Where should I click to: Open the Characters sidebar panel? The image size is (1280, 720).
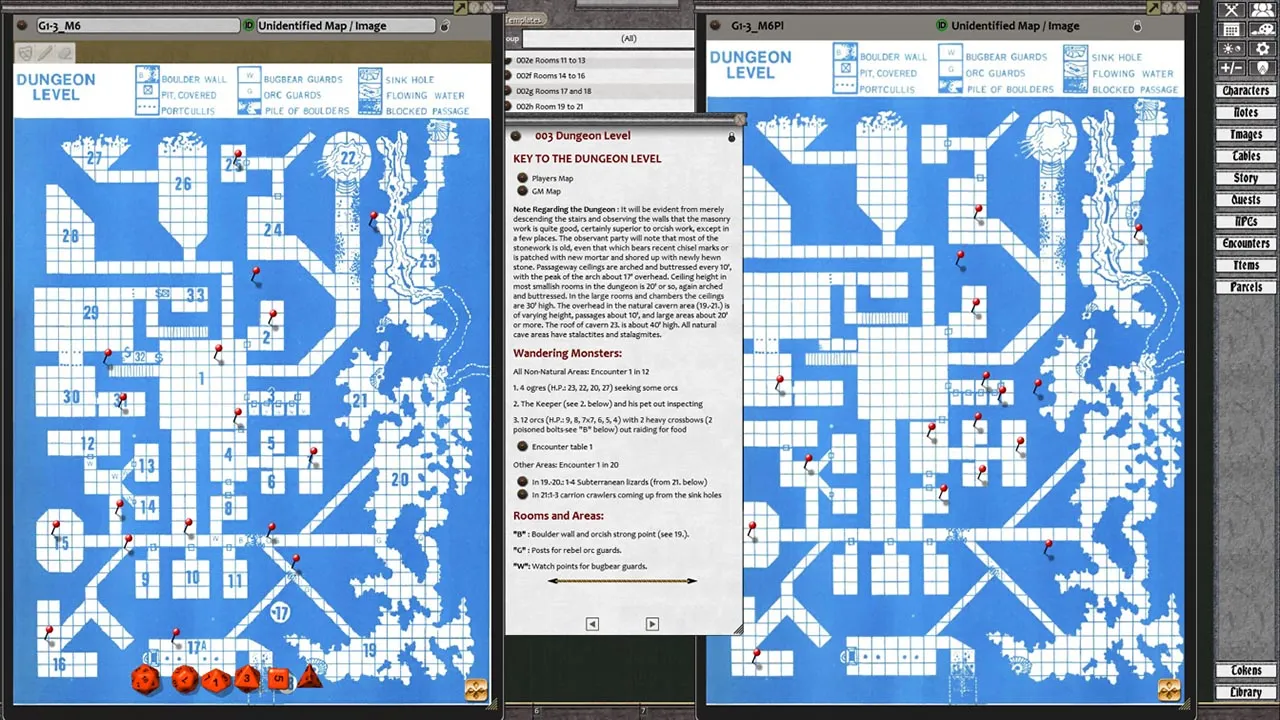[x=1245, y=91]
